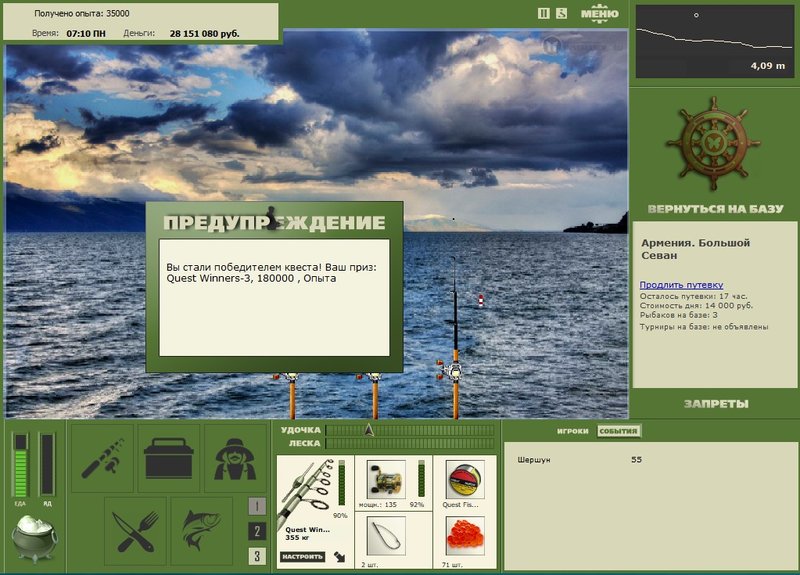Viewport: 800px width, 575px height.
Task: Click 'Получено опыта: 35000' text
Action: [x=82, y=13]
